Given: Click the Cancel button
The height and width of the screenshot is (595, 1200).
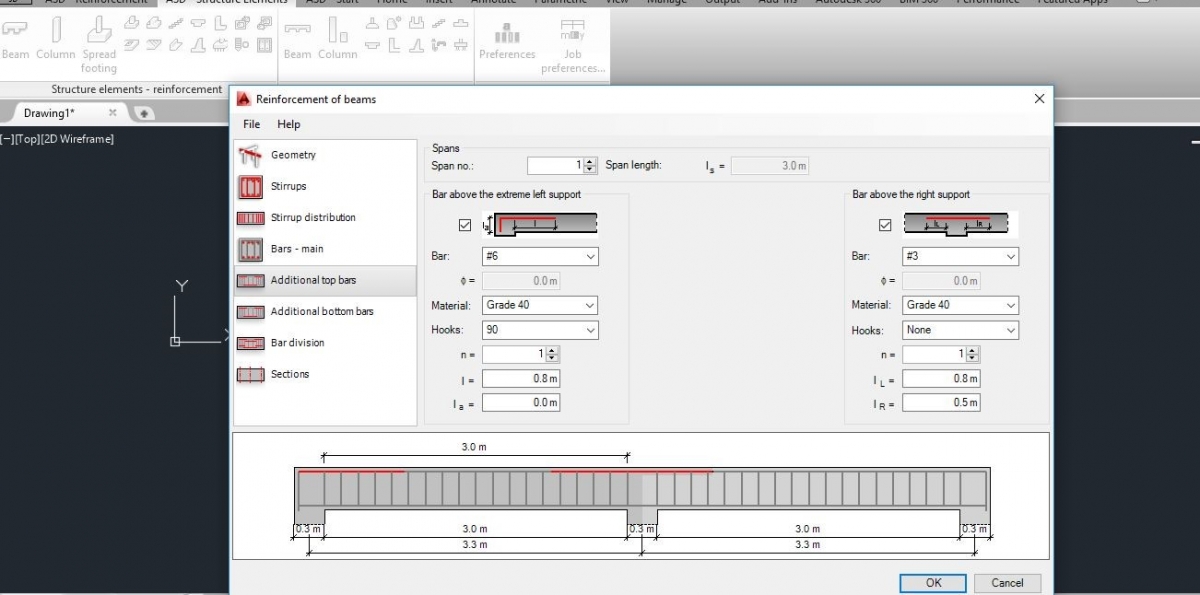Looking at the screenshot, I should coord(1007,583).
